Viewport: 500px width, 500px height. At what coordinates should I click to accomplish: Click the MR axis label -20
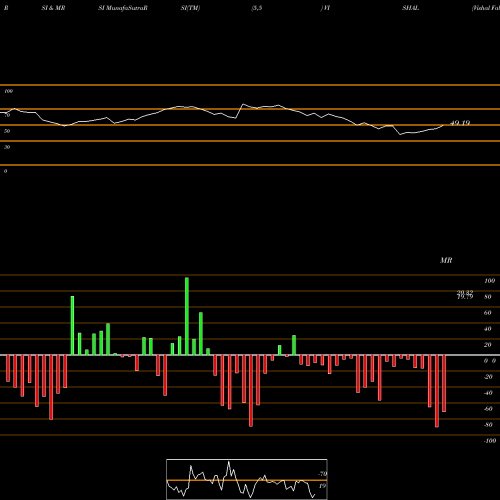click(488, 377)
